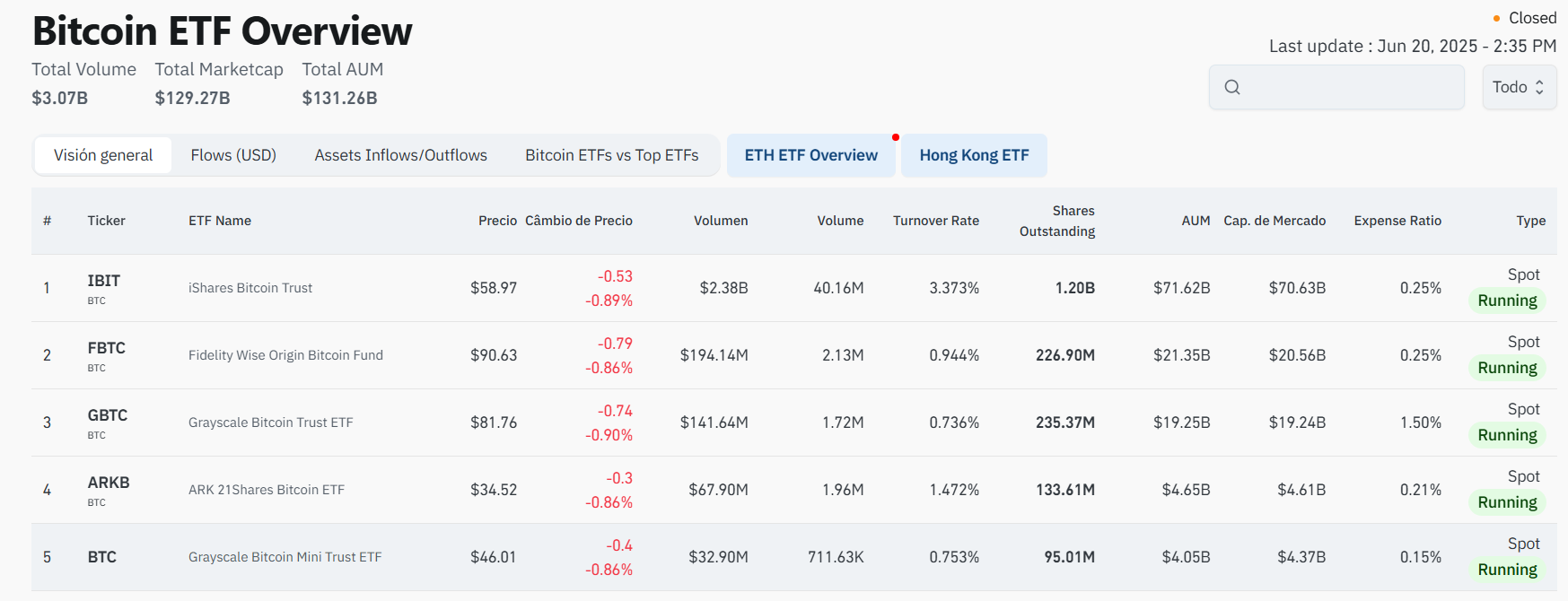This screenshot has width=1568, height=601.
Task: Click Grayscale Bitcoin Mini Trust ETF name
Action: point(285,557)
